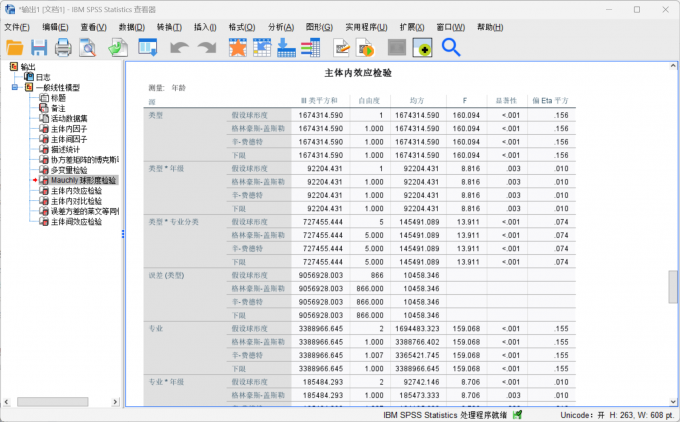Image resolution: width=680 pixels, height=422 pixels.
Task: Collapse the 一般线性模型 tree node
Action: tap(15, 87)
